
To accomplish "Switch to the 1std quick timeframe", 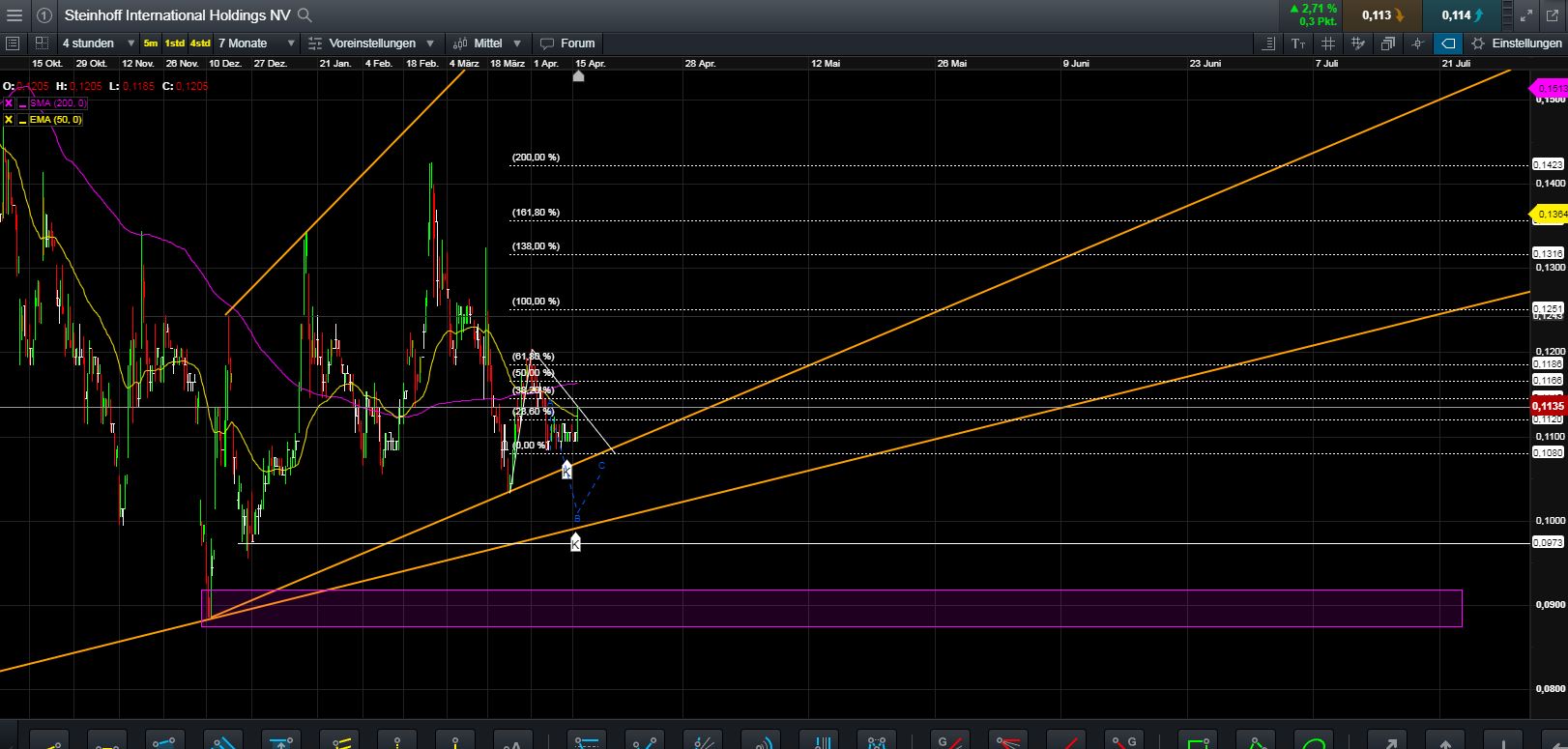I will point(175,43).
